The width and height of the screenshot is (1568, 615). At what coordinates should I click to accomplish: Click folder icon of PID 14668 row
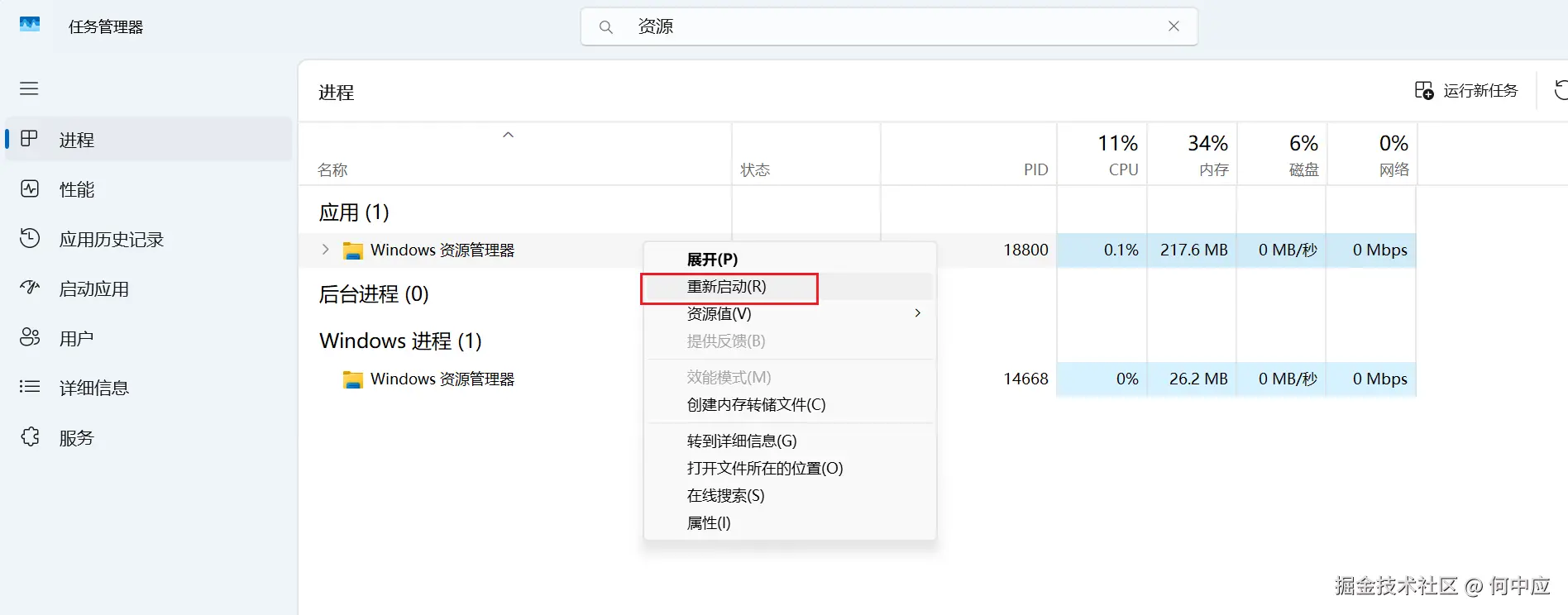pos(353,379)
